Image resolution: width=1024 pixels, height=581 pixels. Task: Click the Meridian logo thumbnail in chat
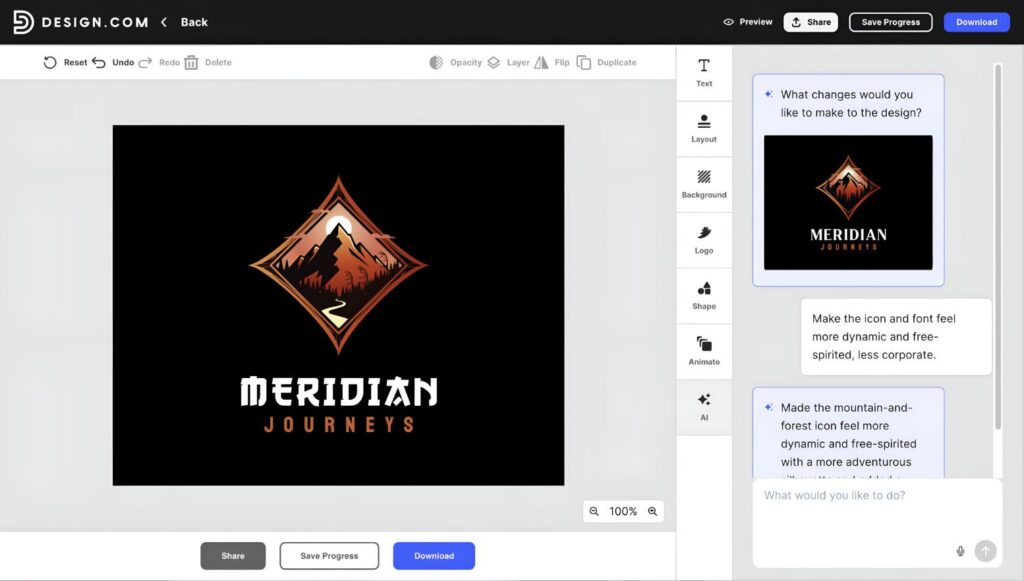[x=848, y=202]
